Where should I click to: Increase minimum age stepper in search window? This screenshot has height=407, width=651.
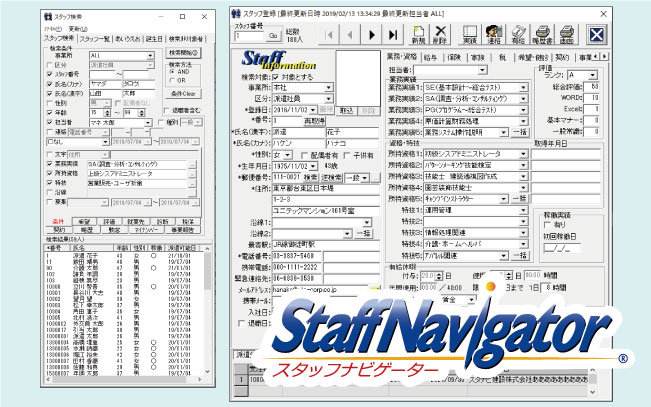[x=107, y=111]
